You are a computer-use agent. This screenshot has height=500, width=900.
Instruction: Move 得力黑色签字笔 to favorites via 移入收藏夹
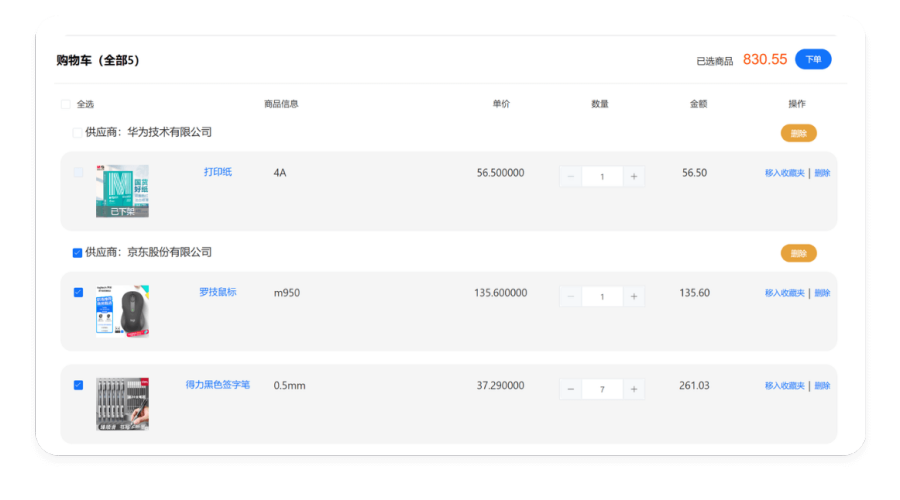point(785,386)
